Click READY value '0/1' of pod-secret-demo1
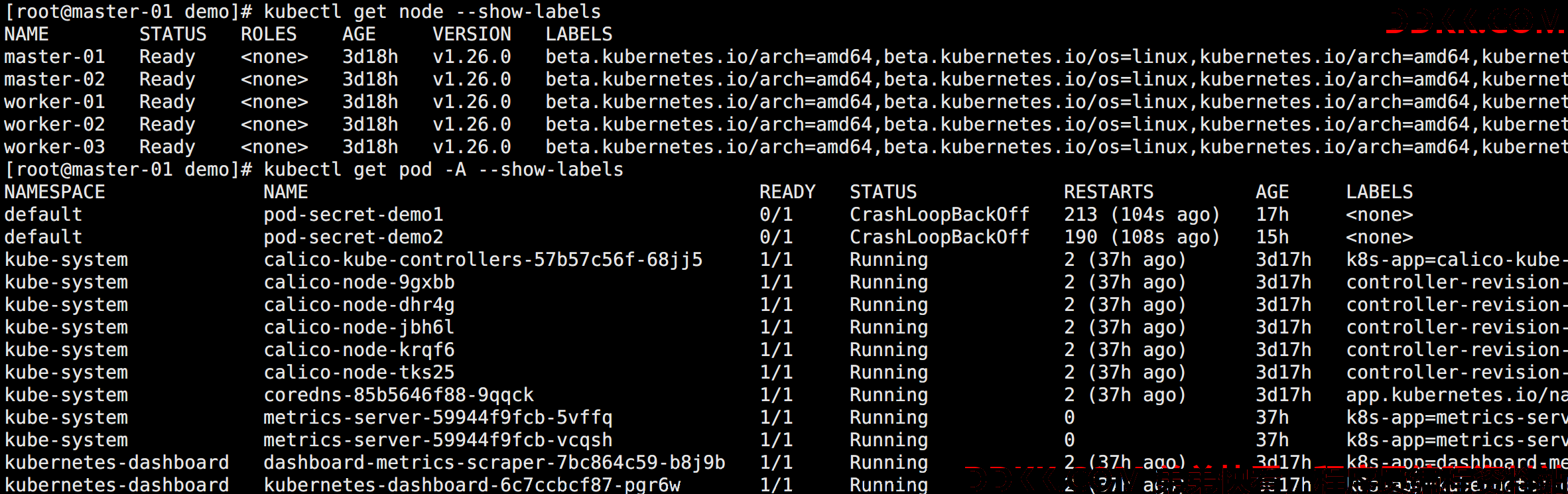 coord(776,215)
